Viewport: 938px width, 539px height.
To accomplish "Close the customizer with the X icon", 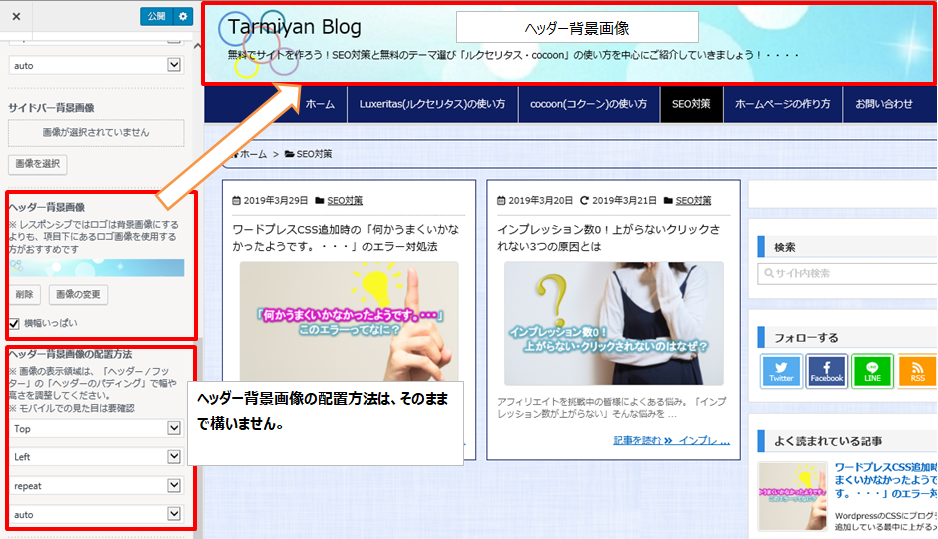I will [17, 17].
